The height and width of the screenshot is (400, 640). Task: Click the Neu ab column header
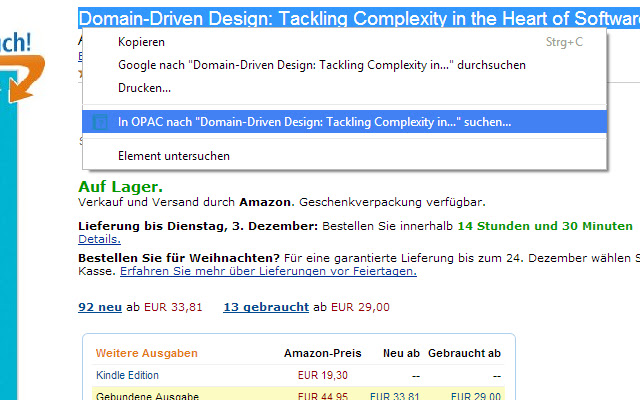tap(401, 353)
